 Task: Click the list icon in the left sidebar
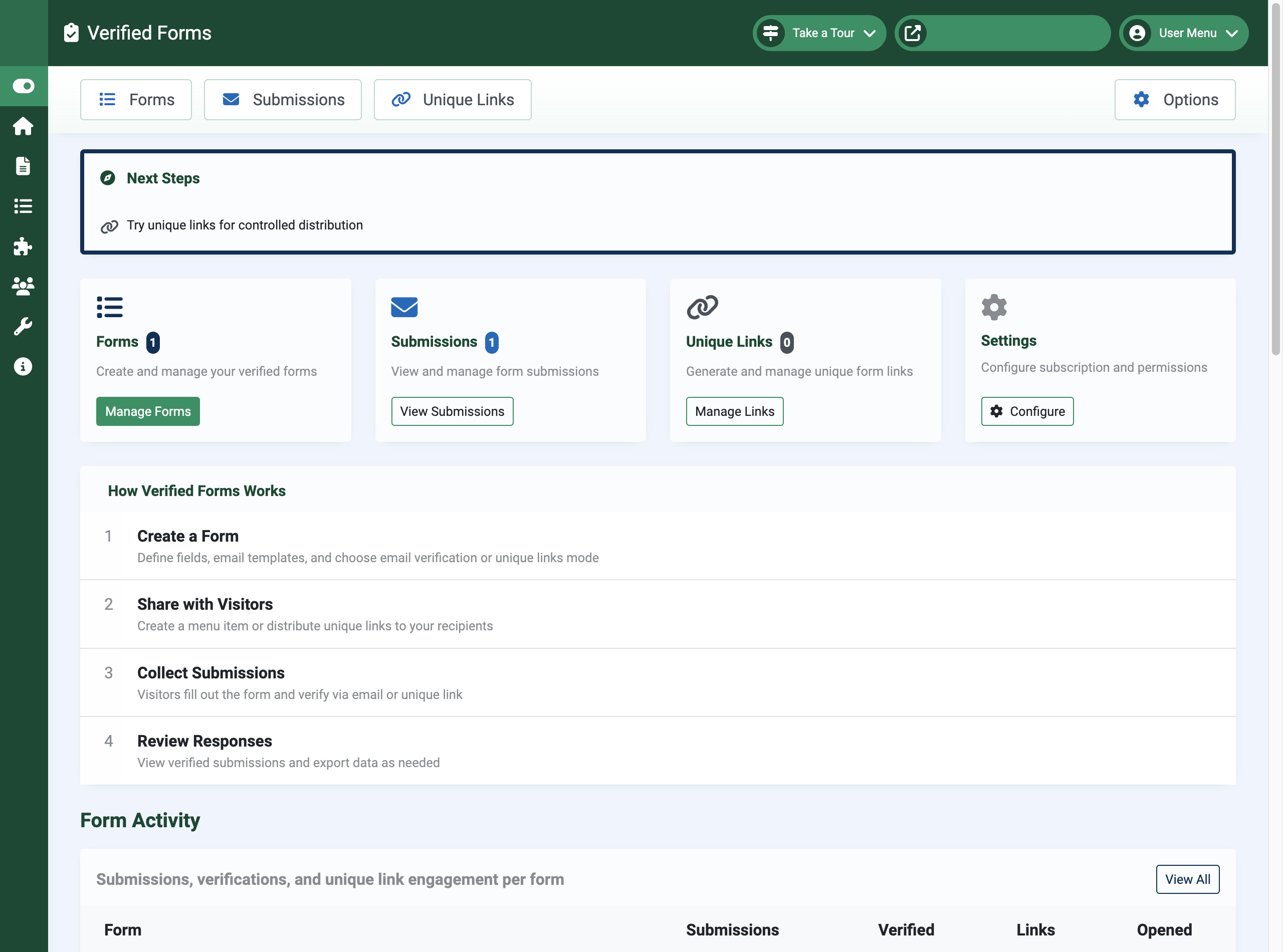24,206
